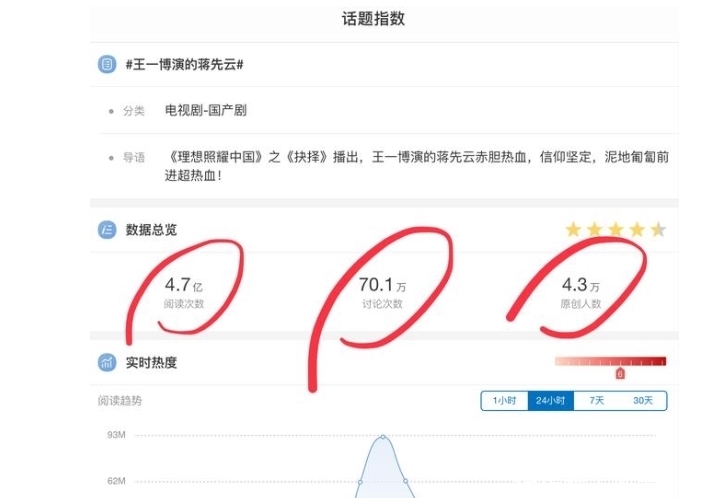The image size is (717, 498).
Task: Click the 4.7亿 read count value
Action: (183, 285)
